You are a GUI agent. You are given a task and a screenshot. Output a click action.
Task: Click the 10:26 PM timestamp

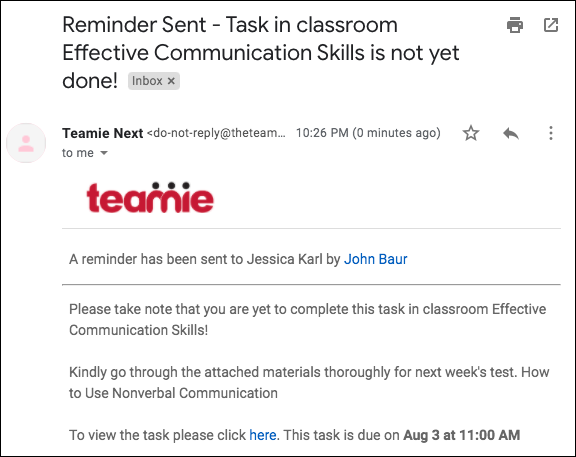[x=368, y=133]
